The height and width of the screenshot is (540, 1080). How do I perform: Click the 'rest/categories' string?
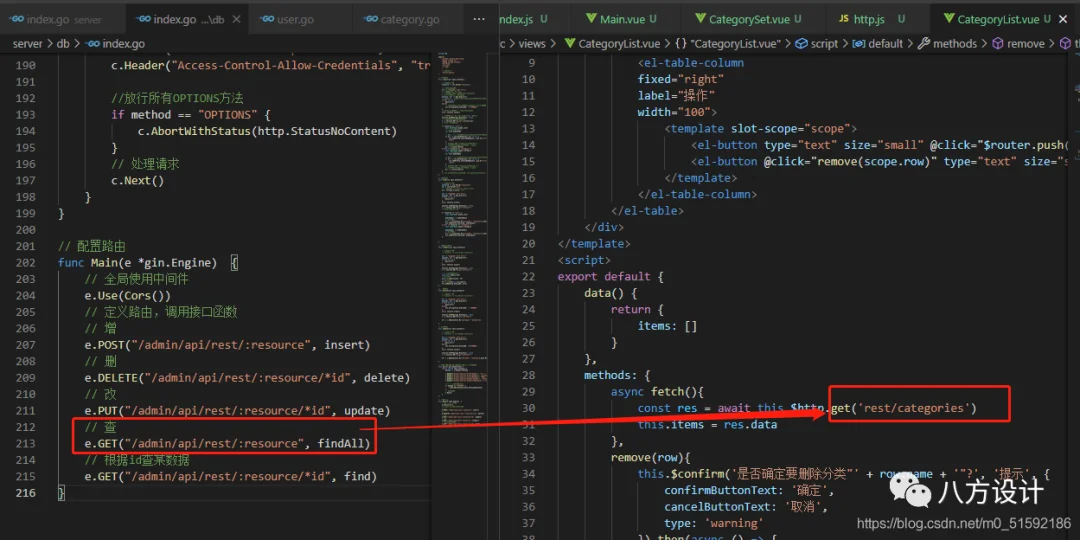click(x=912, y=408)
